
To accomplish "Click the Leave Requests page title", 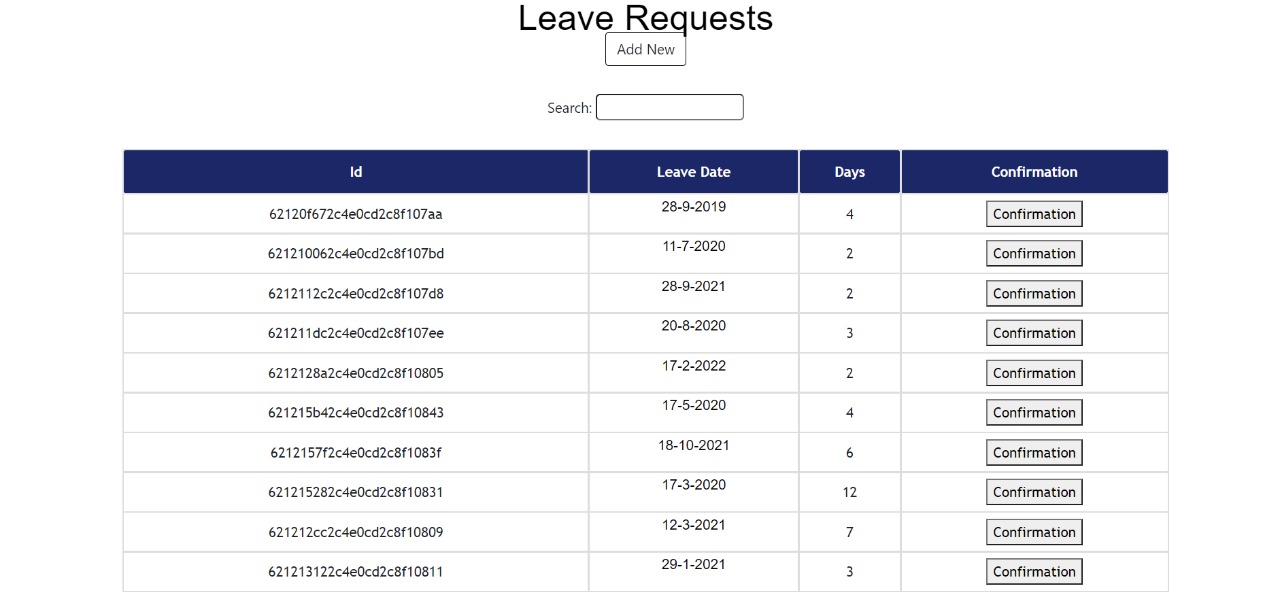I will (645, 18).
